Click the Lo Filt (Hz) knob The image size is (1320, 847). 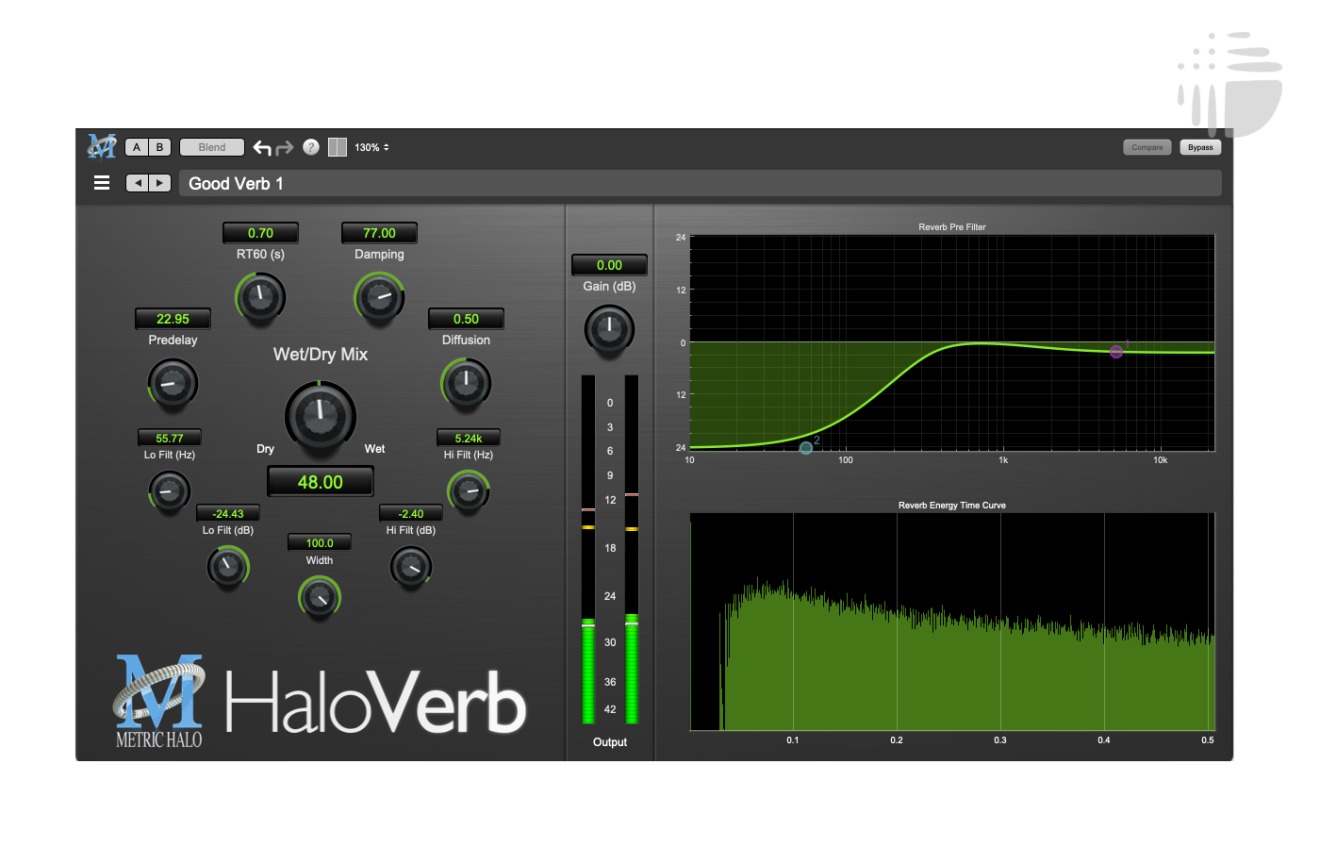169,490
